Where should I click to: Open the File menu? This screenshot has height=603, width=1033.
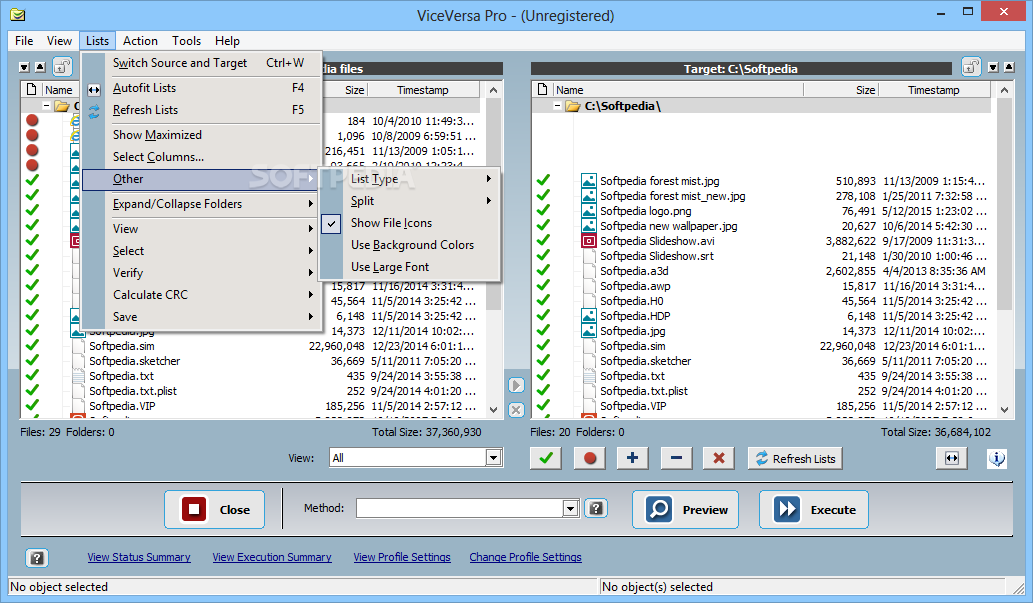[24, 41]
